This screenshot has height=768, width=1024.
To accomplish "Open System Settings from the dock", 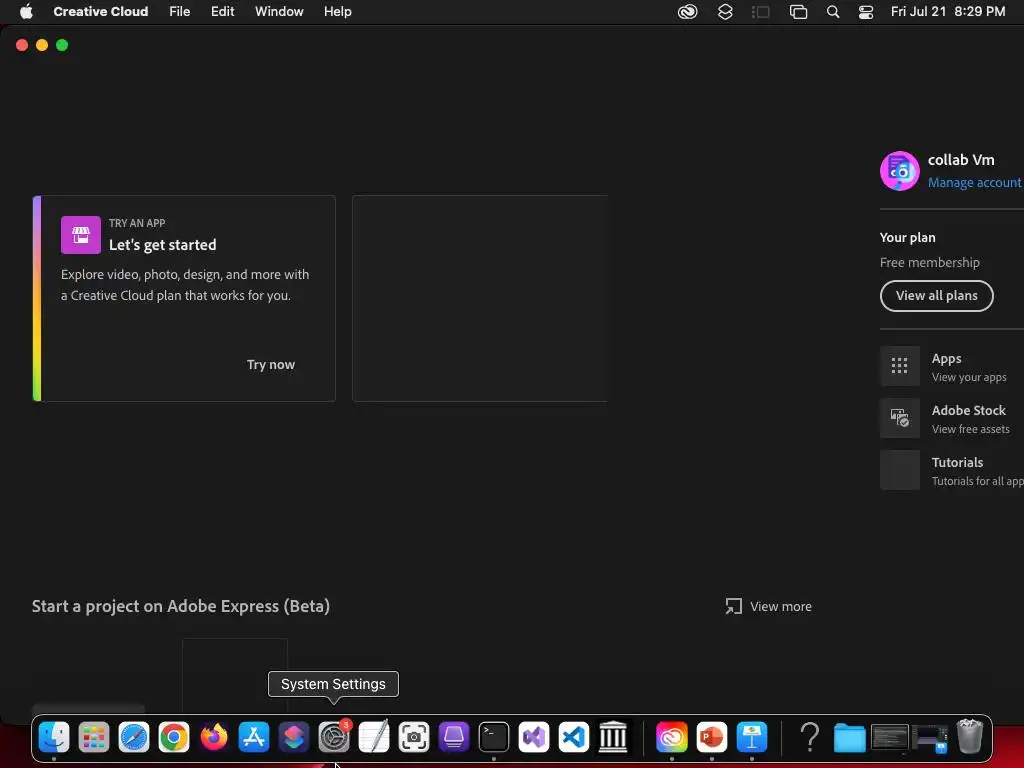I will click(334, 737).
